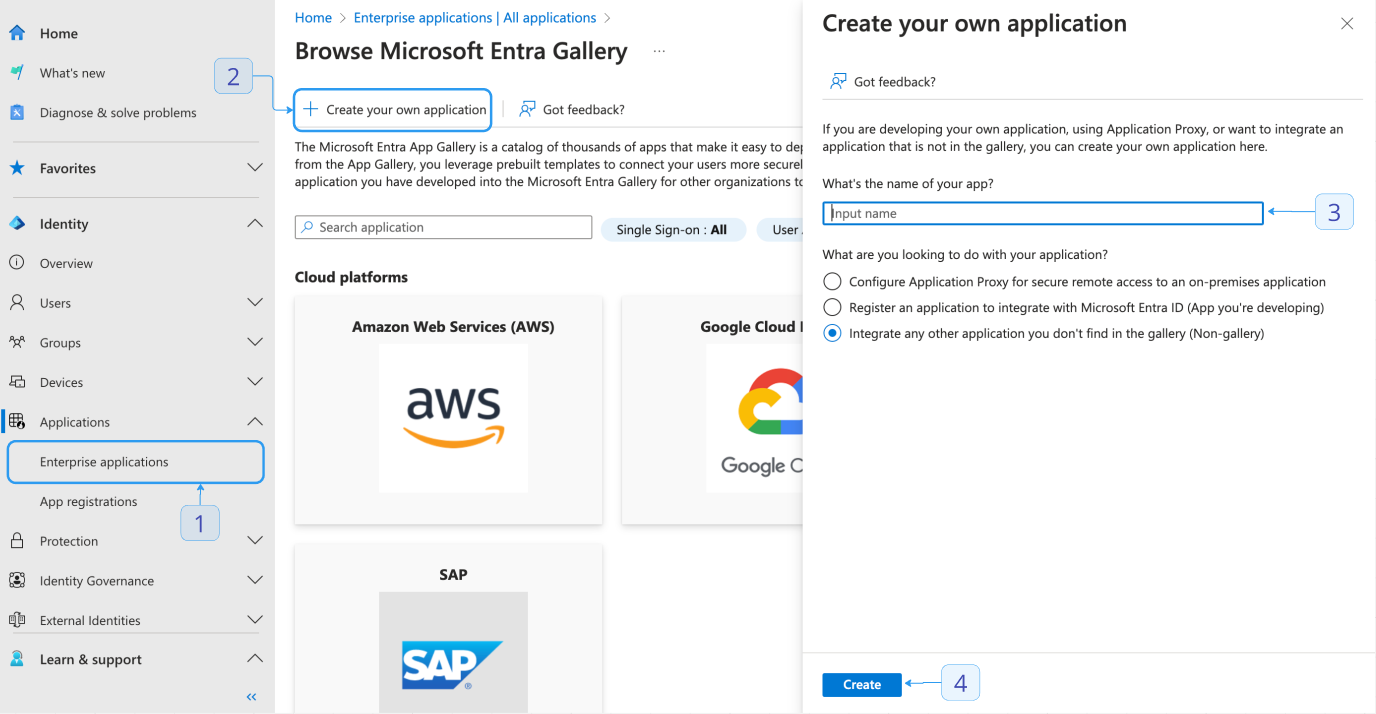
Task: Close the Create your own application panel
Action: point(1347,24)
